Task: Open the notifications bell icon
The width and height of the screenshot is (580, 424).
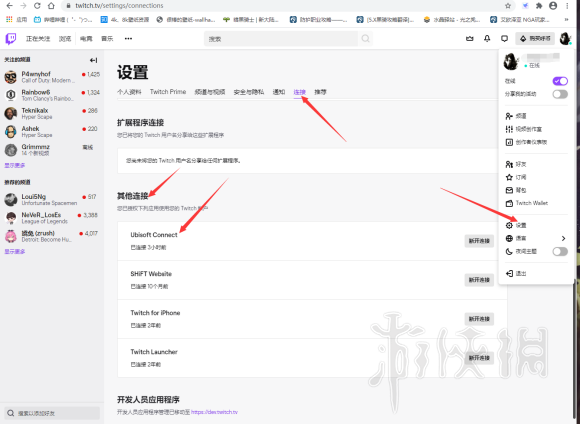Action: [x=487, y=38]
